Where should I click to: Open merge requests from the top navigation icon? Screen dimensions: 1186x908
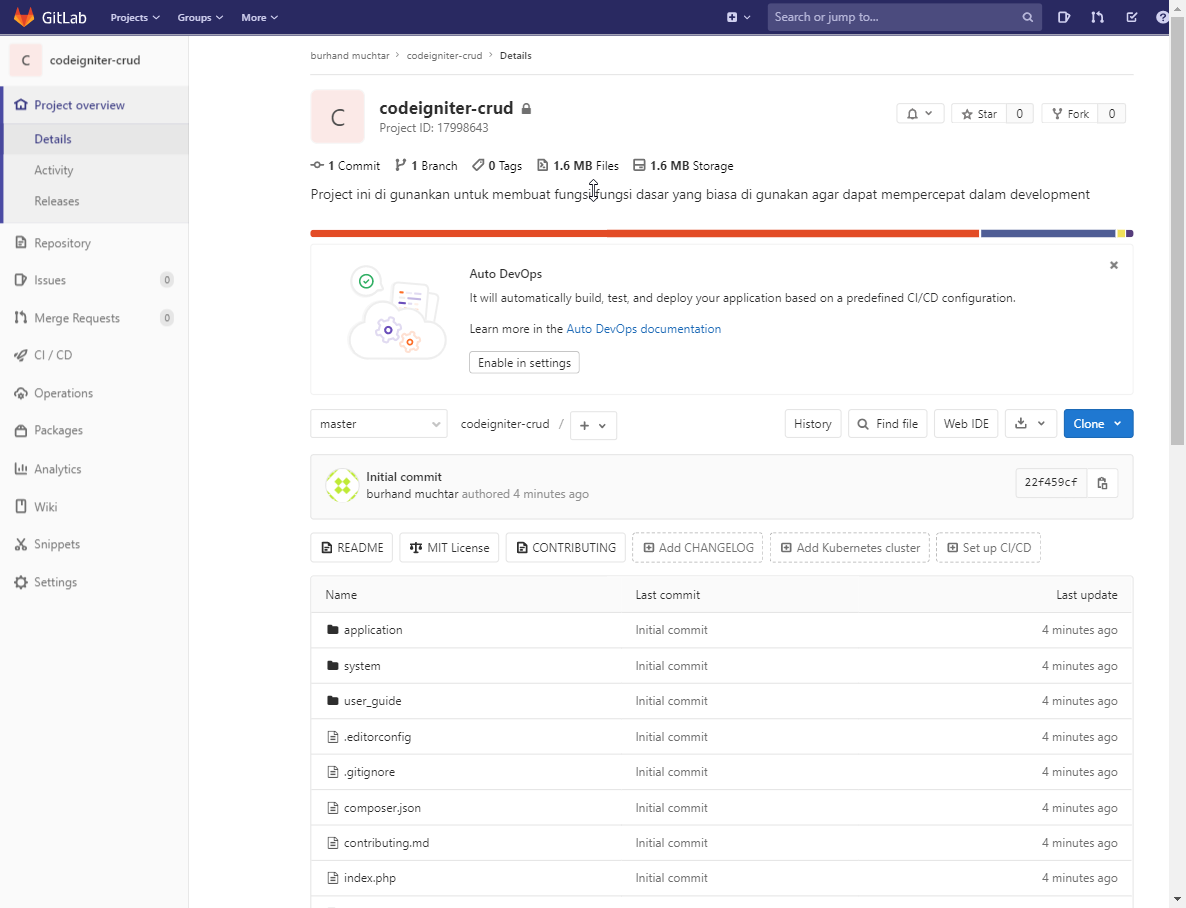[1097, 17]
